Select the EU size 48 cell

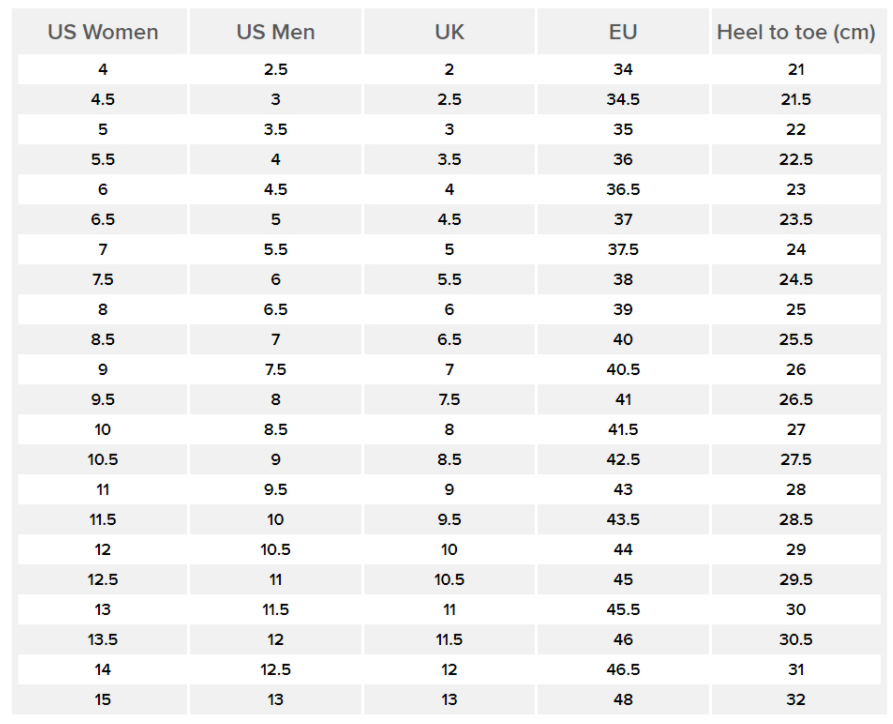623,699
